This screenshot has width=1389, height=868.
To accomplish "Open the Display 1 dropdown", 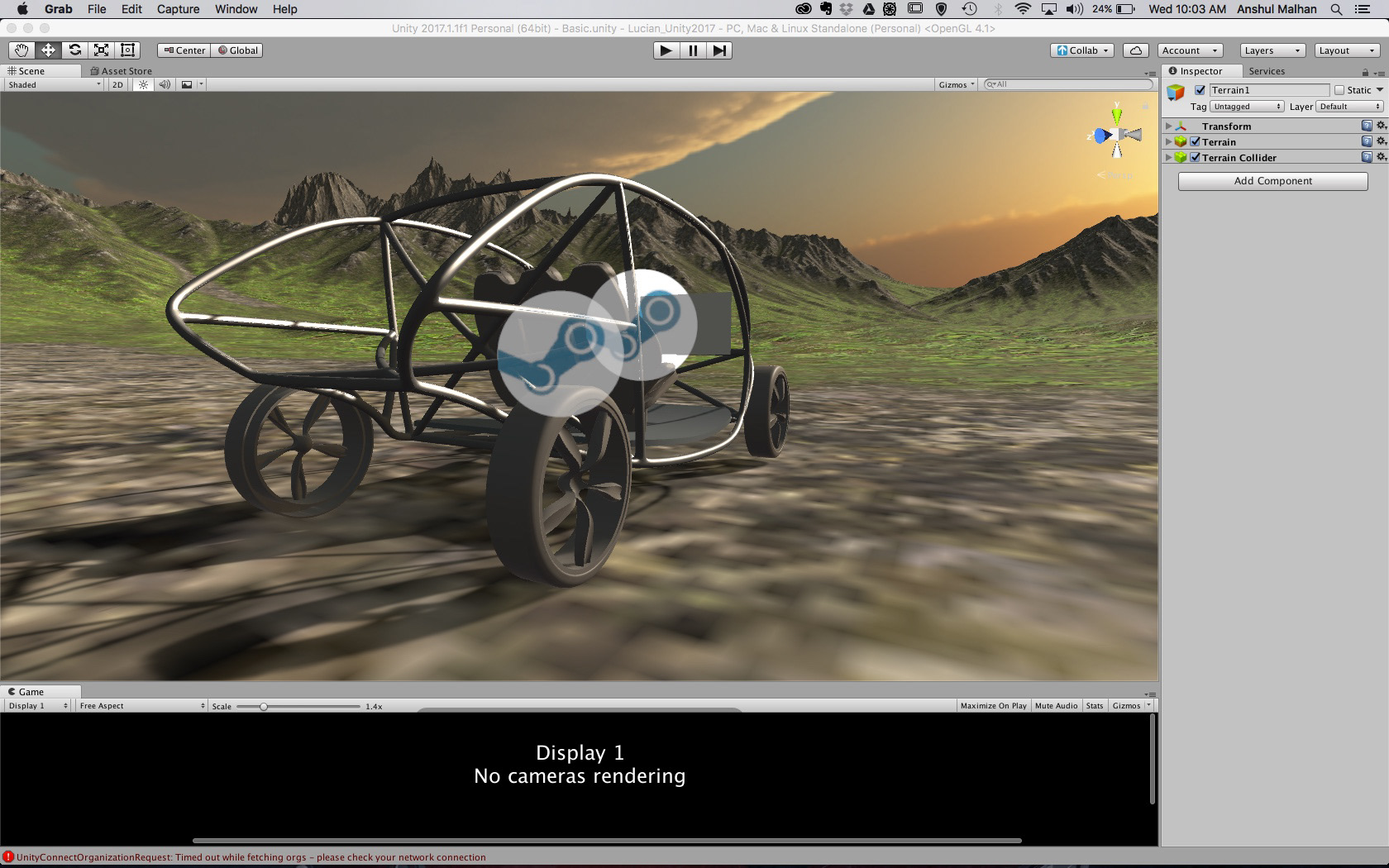I will point(38,706).
